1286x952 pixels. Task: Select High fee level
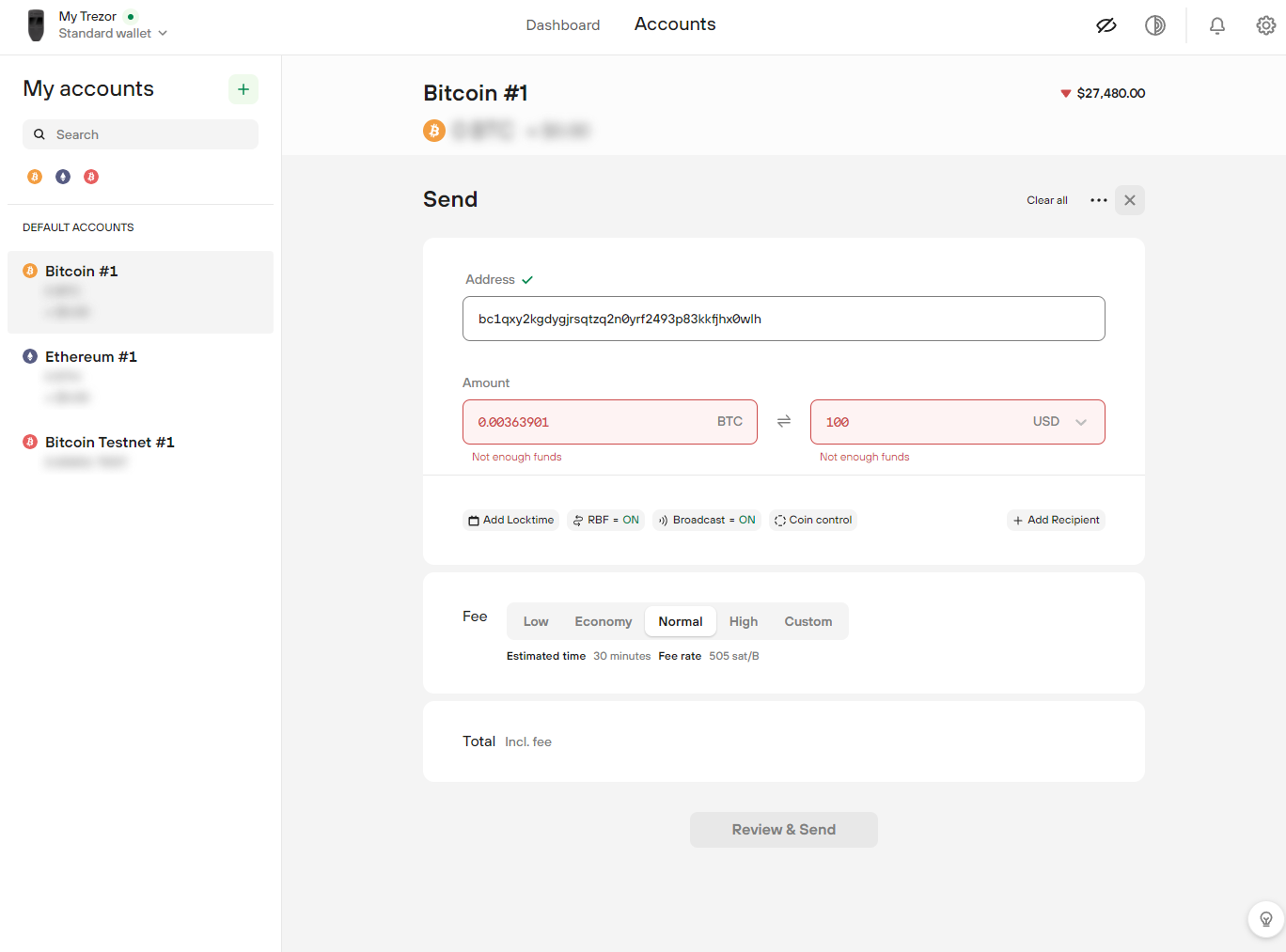pos(744,621)
